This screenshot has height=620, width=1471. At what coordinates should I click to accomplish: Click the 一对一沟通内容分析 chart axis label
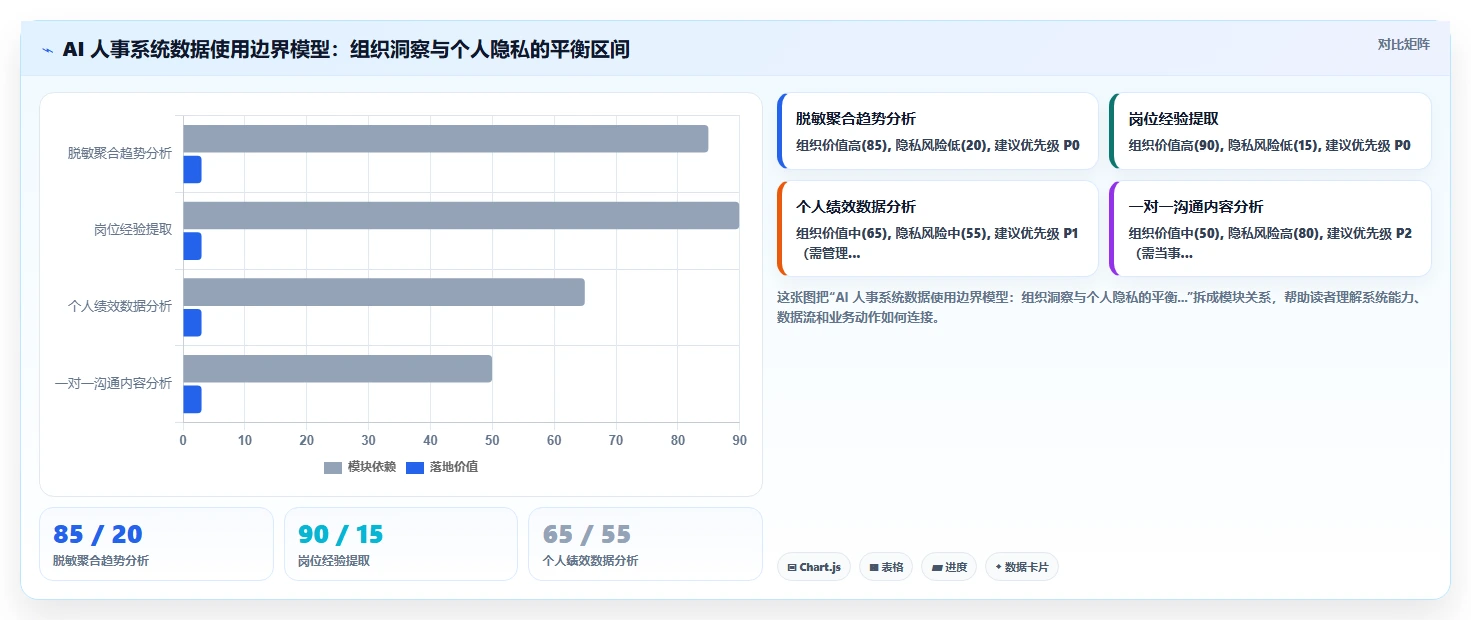pos(113,383)
